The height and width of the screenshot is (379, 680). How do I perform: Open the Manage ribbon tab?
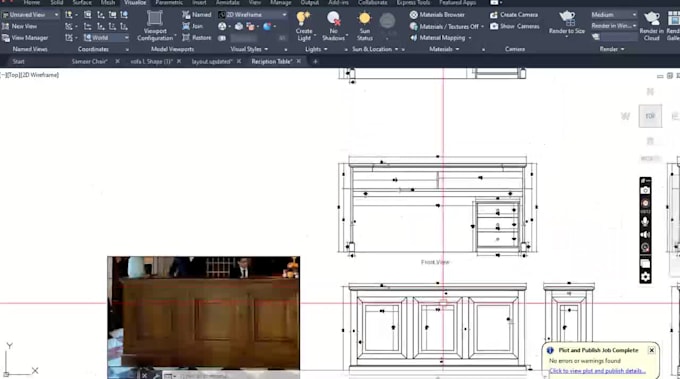[x=281, y=3]
